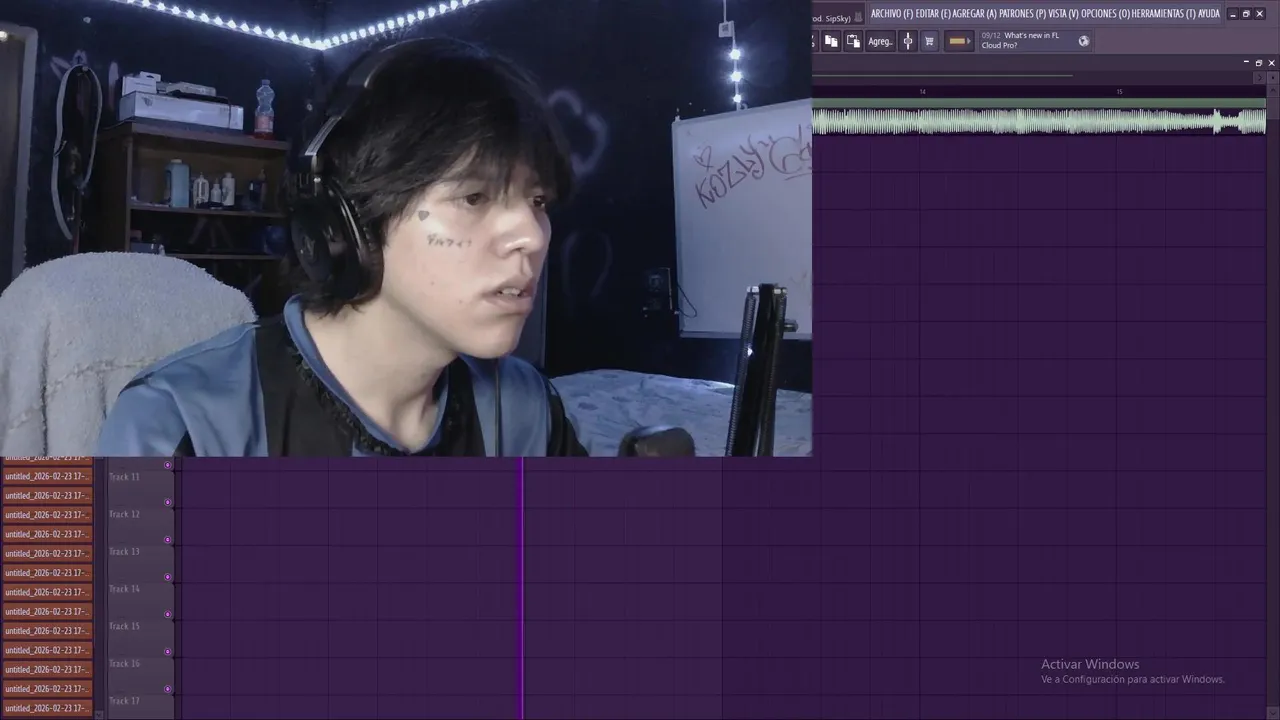Image resolution: width=1280 pixels, height=720 pixels.
Task: Restore the playlist window with its maximize icon
Action: point(1259,62)
